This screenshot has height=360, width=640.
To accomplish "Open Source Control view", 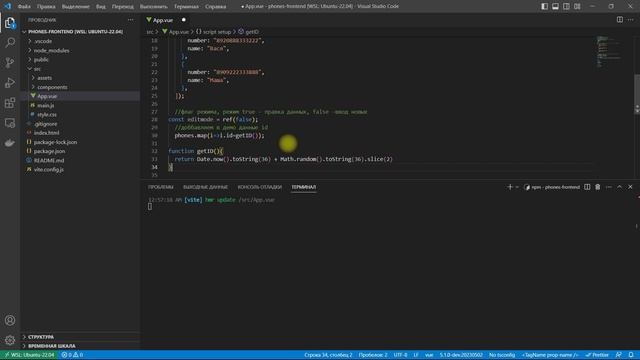I will pyautogui.click(x=10, y=62).
